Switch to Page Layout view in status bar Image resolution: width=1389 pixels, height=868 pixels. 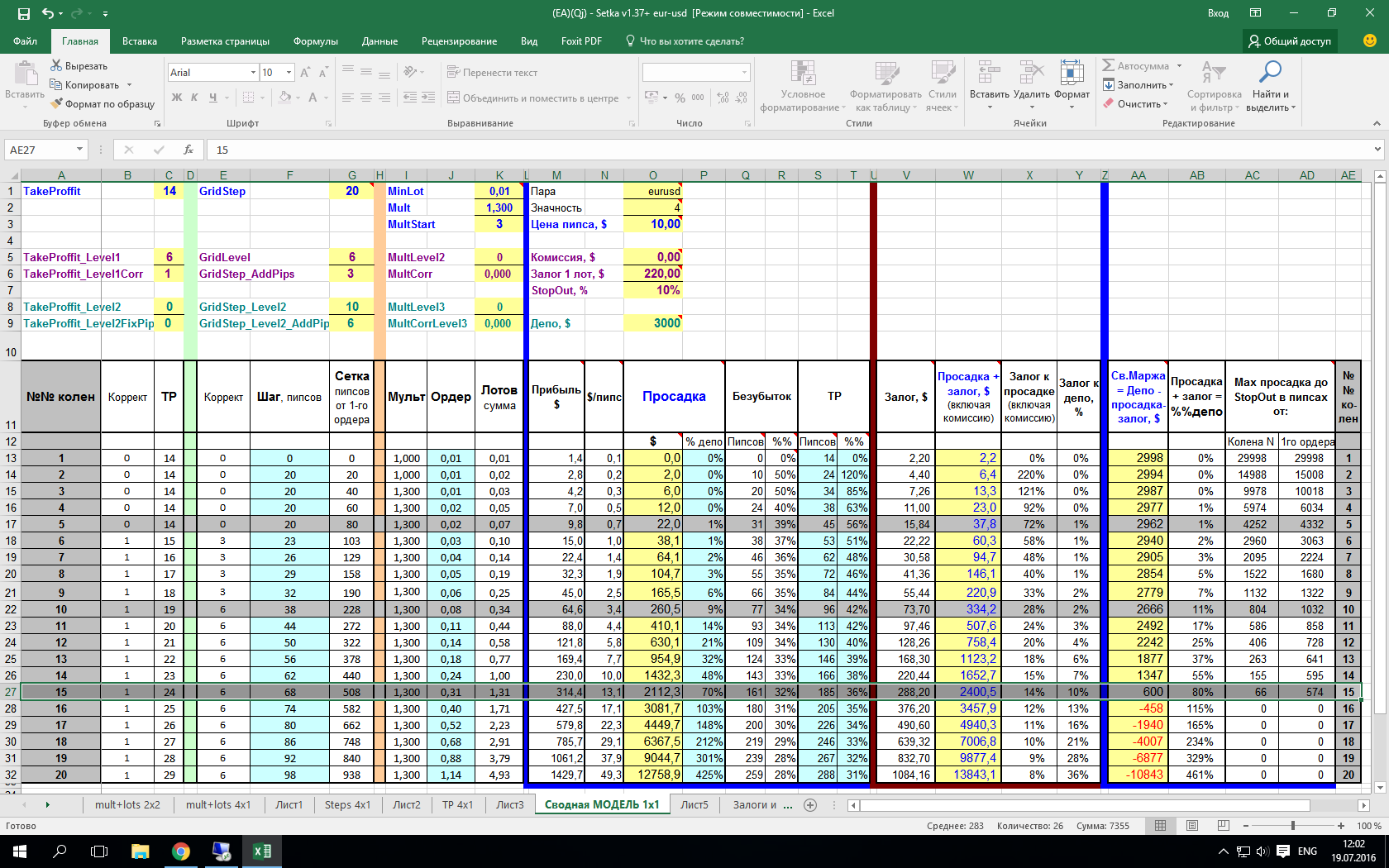1192,826
